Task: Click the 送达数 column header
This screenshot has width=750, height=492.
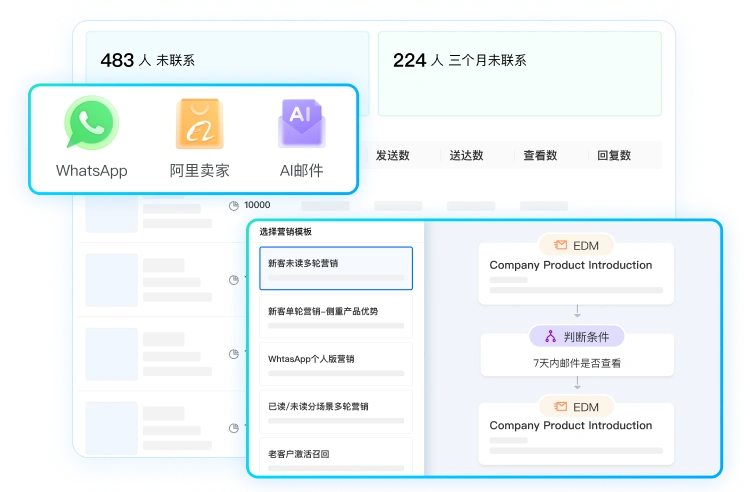Action: 466,155
